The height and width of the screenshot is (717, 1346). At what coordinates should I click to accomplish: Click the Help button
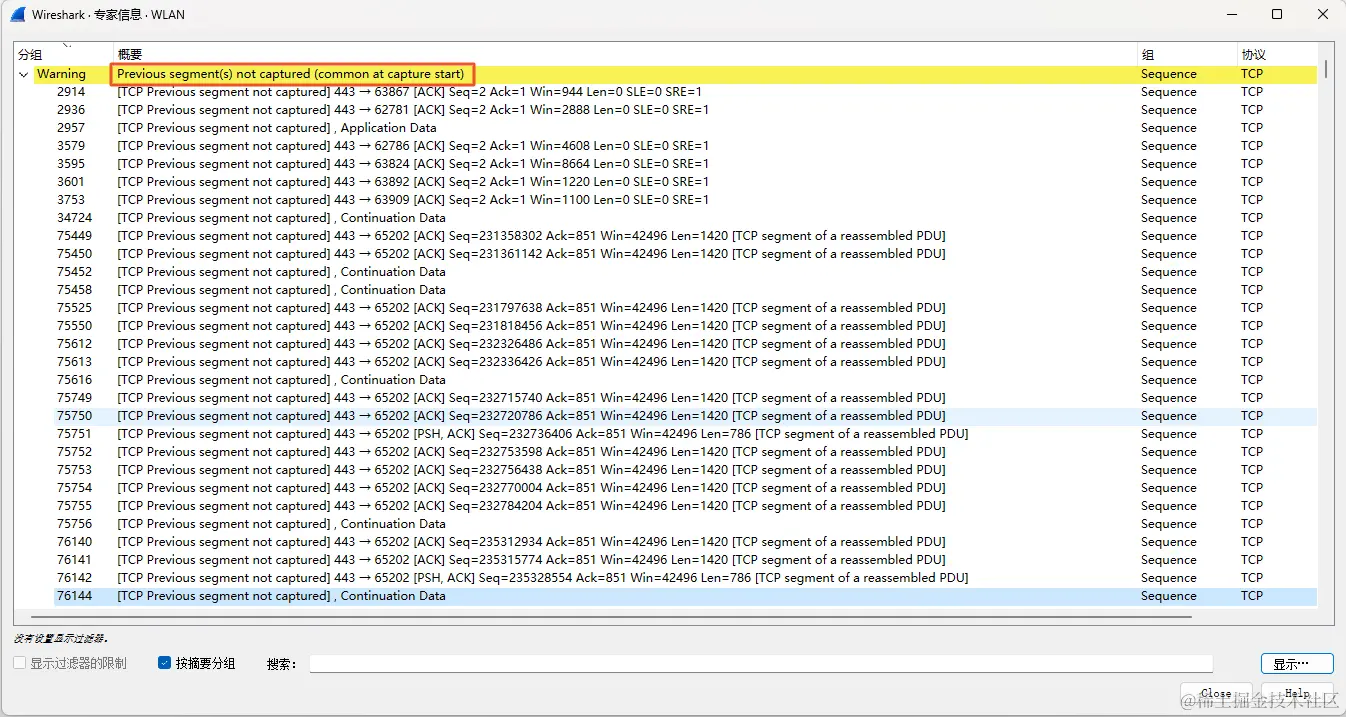tap(1297, 693)
